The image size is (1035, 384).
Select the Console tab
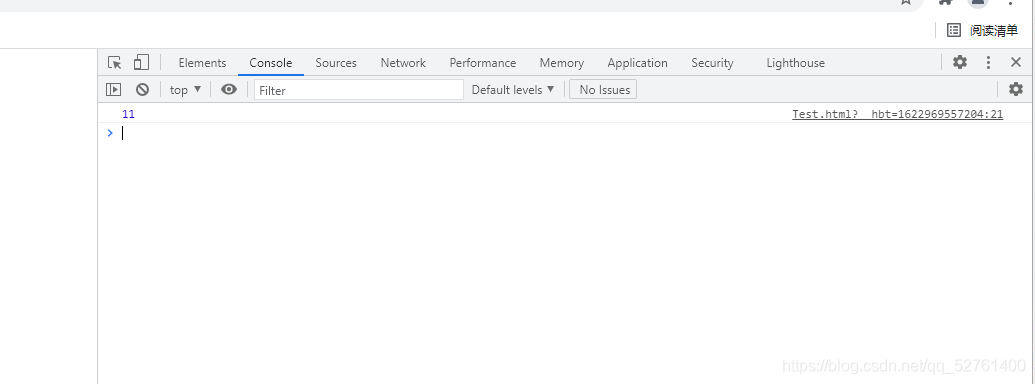[x=271, y=63]
